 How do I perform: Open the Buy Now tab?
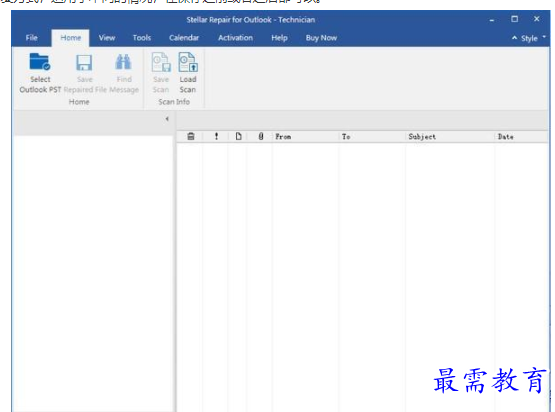pyautogui.click(x=321, y=38)
